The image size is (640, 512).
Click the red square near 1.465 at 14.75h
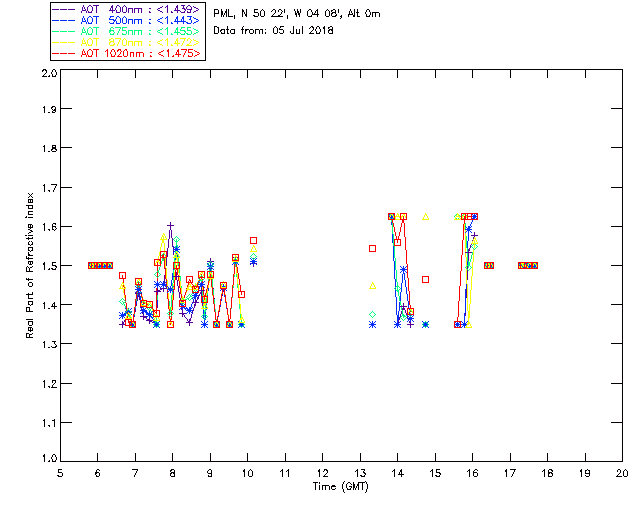[426, 279]
